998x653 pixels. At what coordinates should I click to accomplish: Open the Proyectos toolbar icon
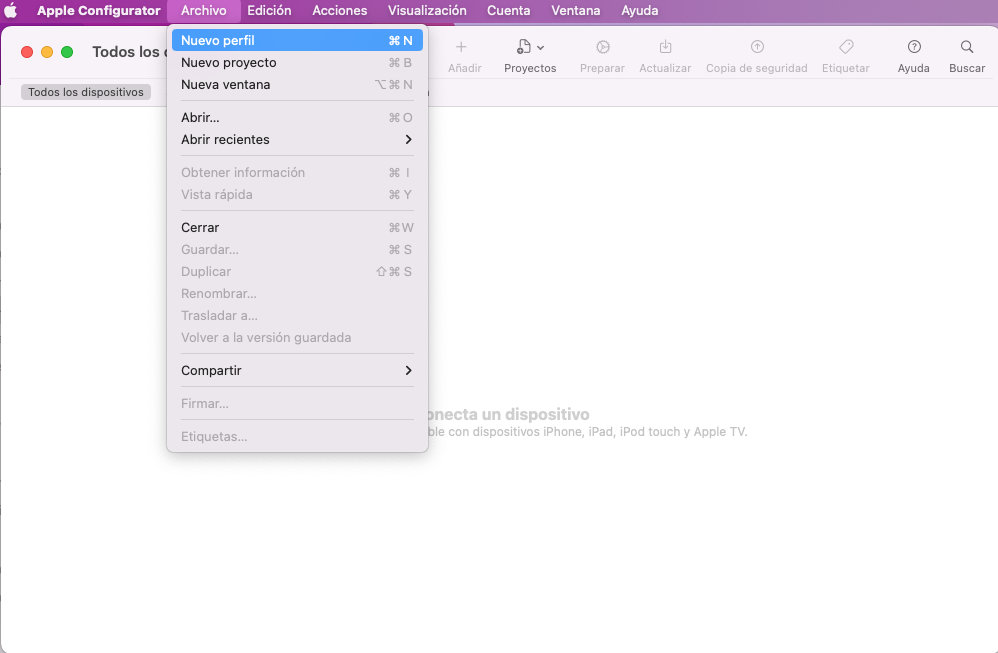[522, 46]
